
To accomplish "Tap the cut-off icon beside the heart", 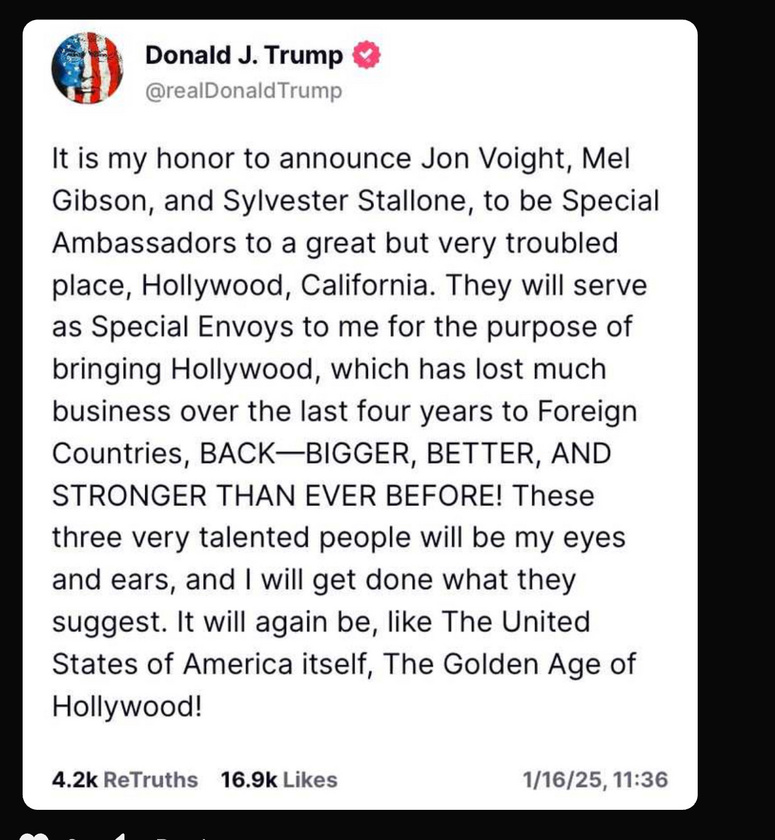I will [121, 836].
